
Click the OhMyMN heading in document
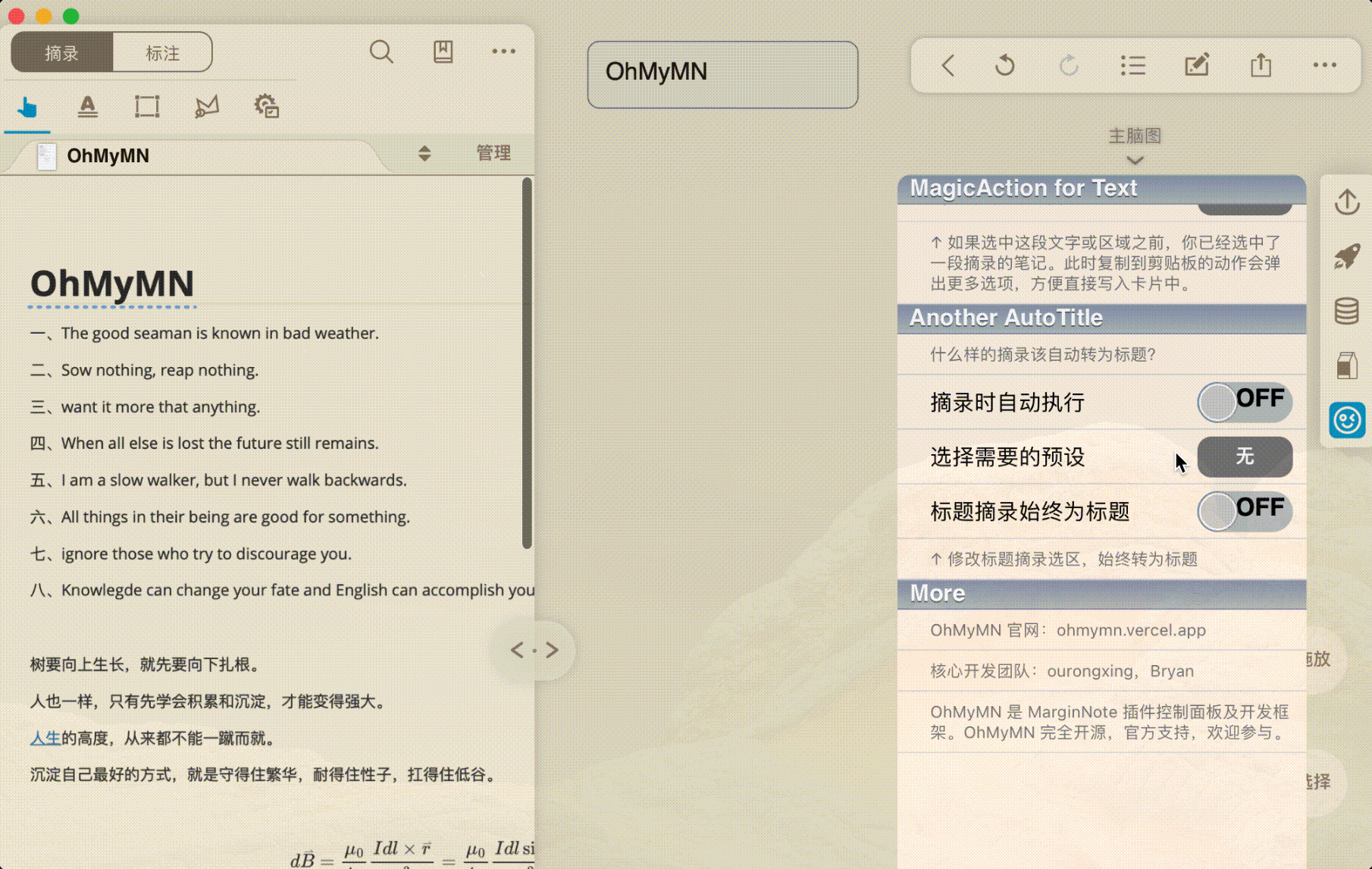(x=112, y=284)
